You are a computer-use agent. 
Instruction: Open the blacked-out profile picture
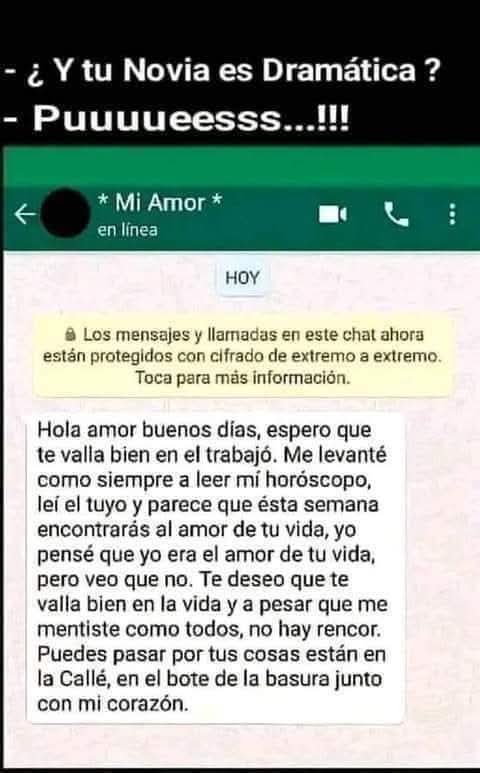click(x=65, y=213)
